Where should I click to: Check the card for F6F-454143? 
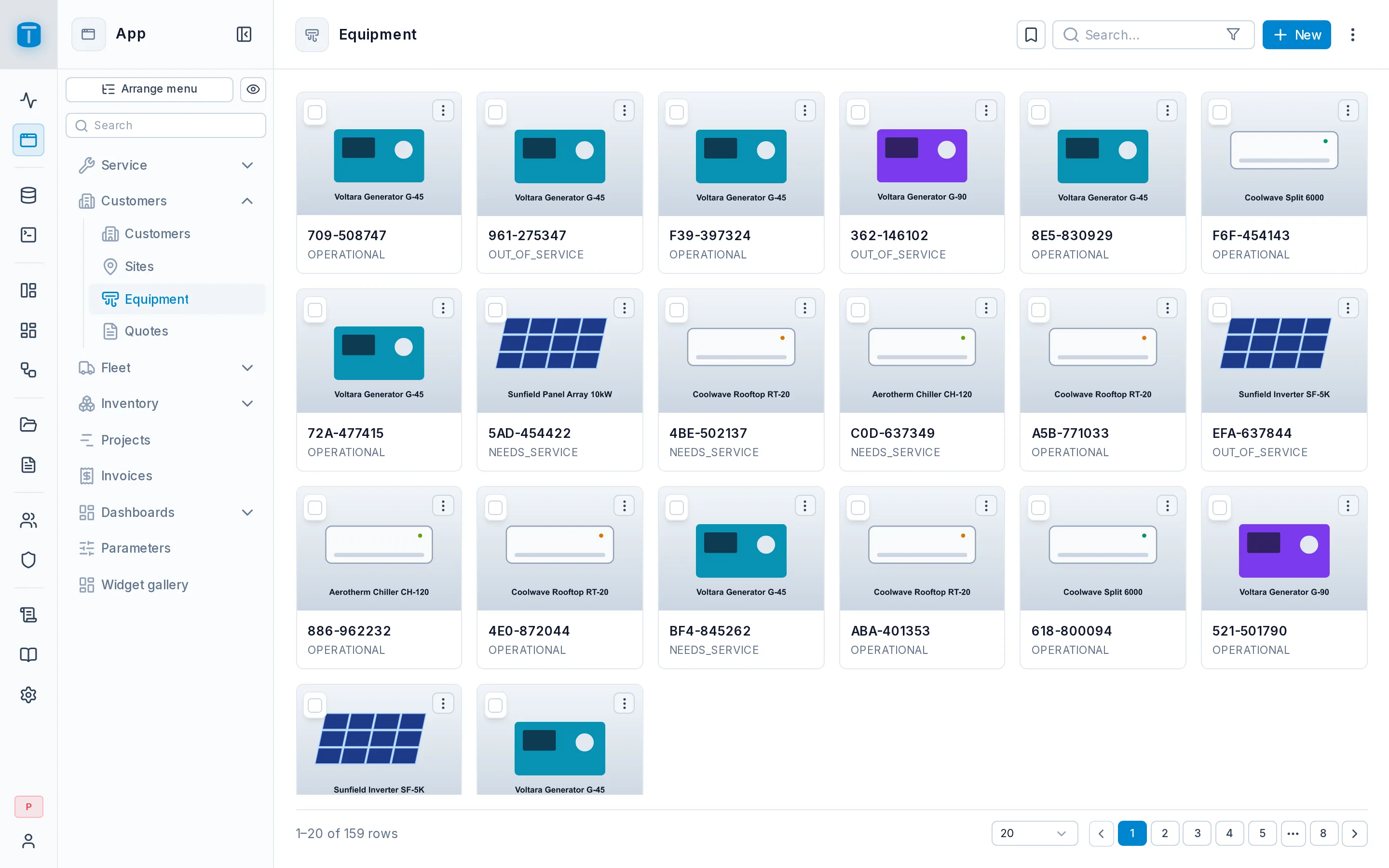[x=1219, y=112]
